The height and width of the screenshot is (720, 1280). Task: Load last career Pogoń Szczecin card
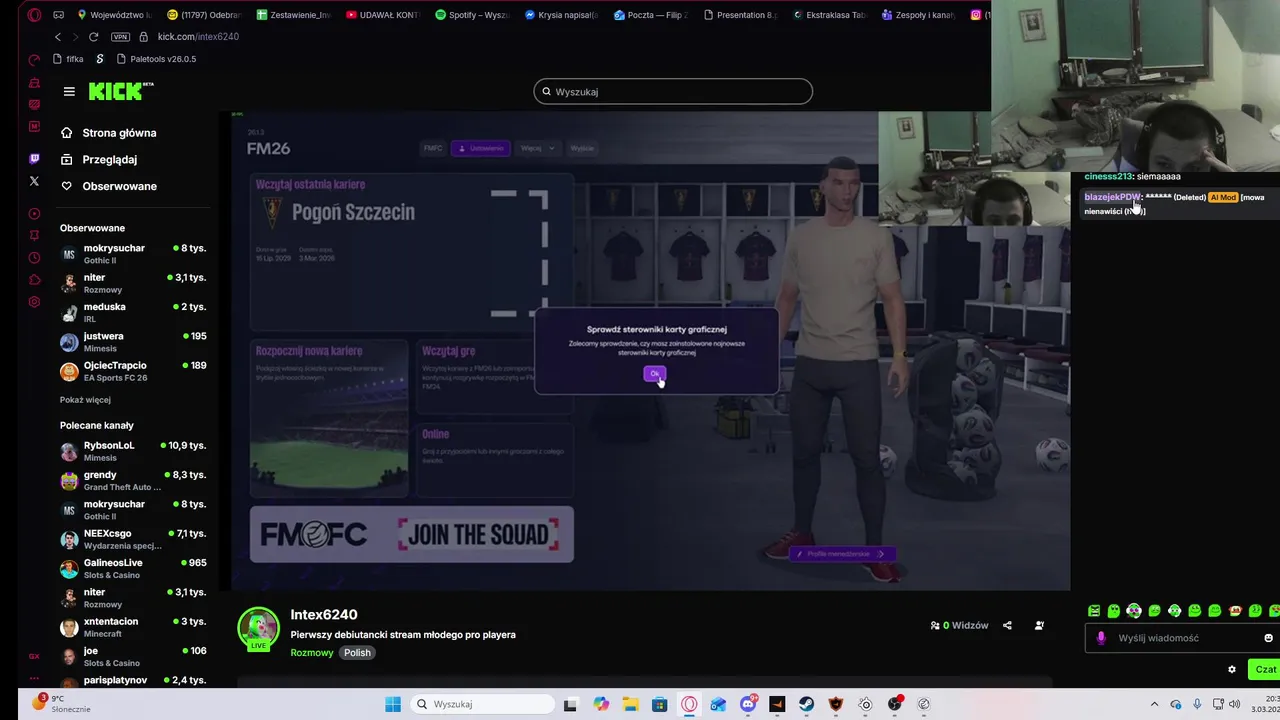tap(412, 251)
